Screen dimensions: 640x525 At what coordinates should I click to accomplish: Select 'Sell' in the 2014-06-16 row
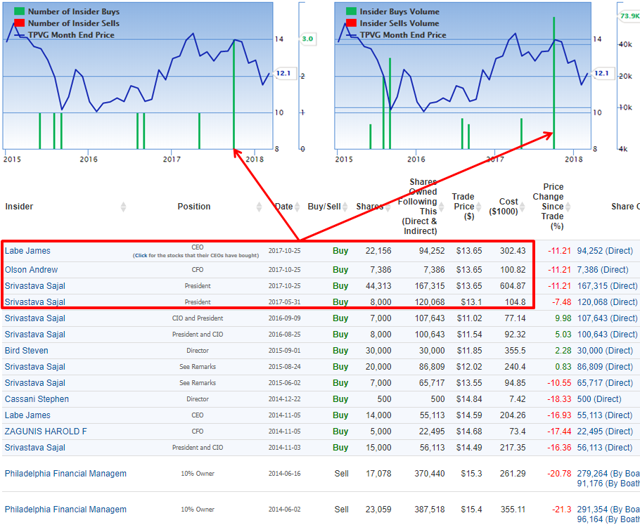[x=342, y=474]
